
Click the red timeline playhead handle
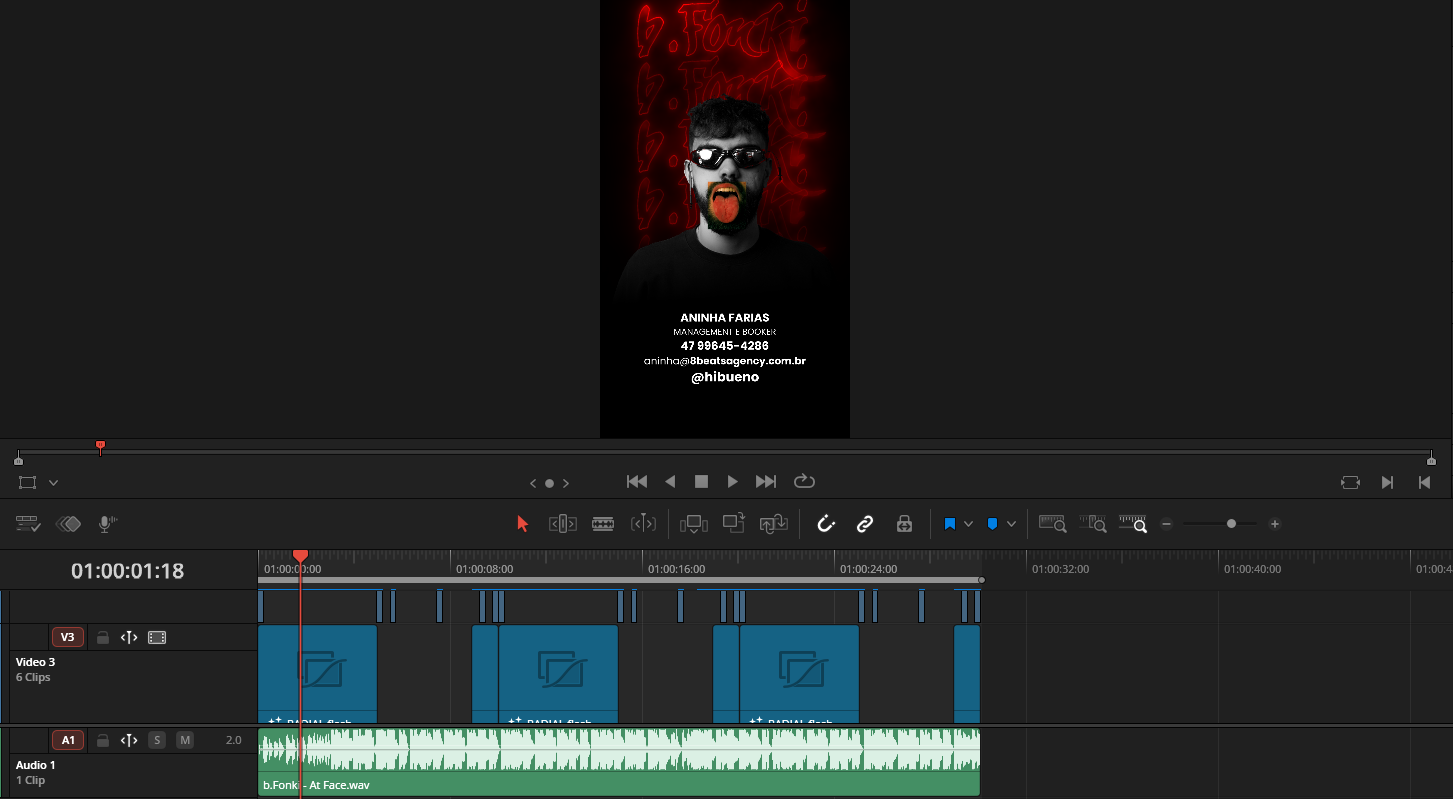pos(300,556)
